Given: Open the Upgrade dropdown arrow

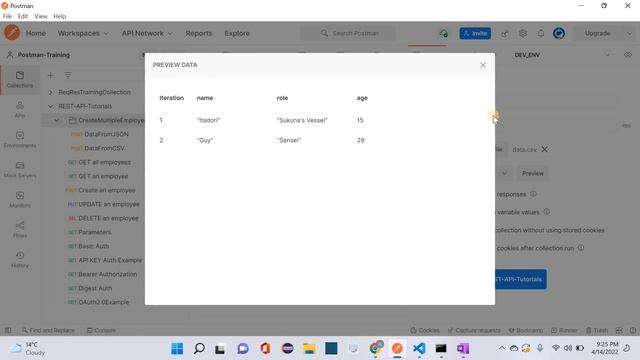Looking at the screenshot, I should (629, 33).
